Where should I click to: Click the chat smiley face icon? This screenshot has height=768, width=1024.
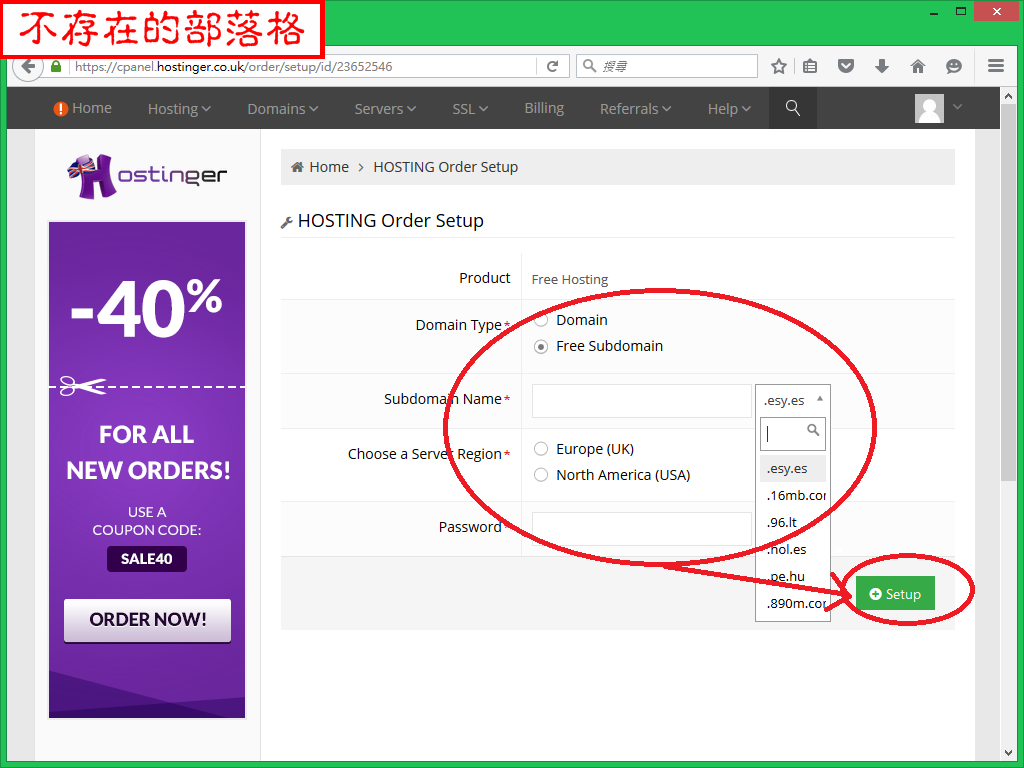953,66
